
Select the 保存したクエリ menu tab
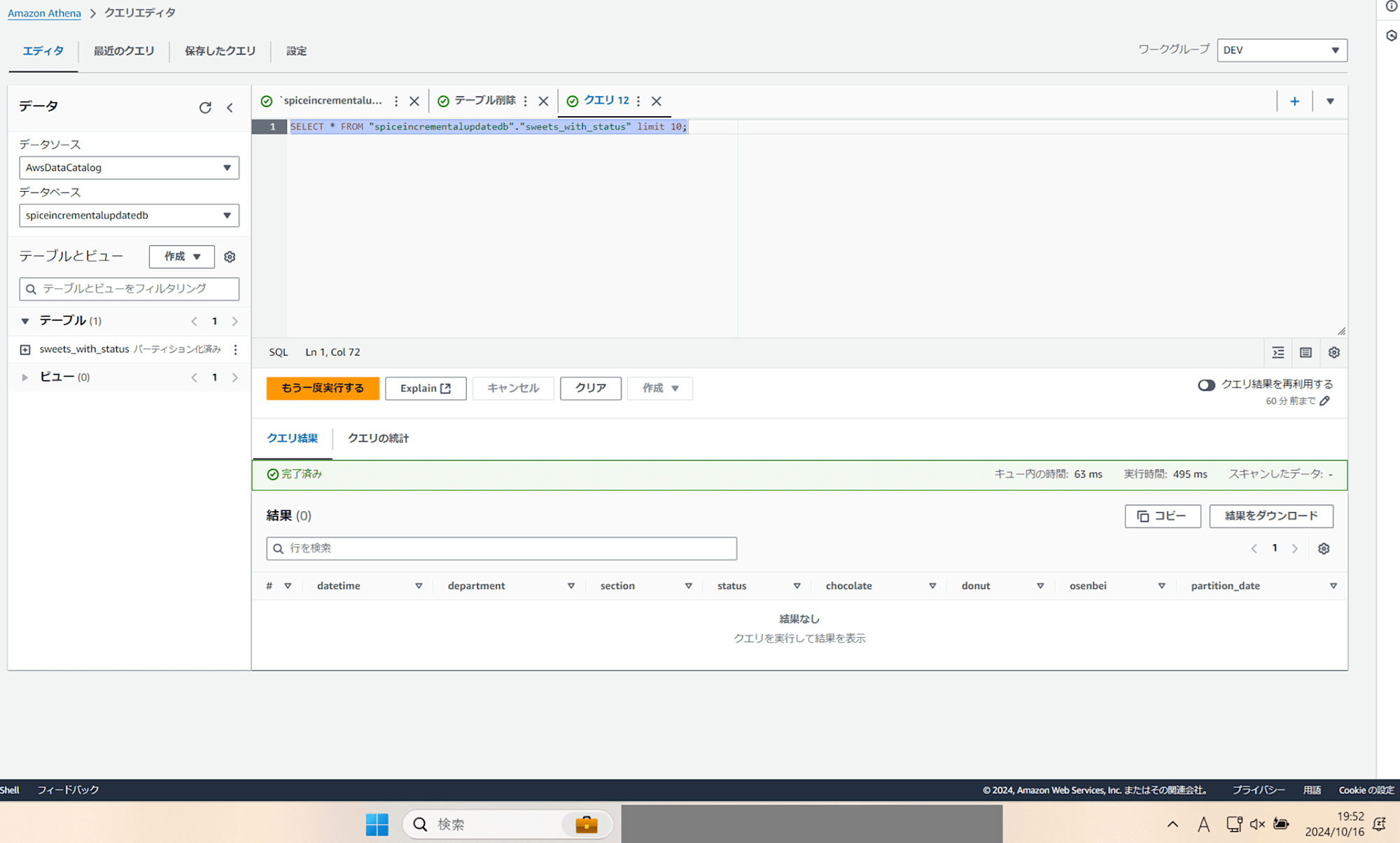click(219, 50)
